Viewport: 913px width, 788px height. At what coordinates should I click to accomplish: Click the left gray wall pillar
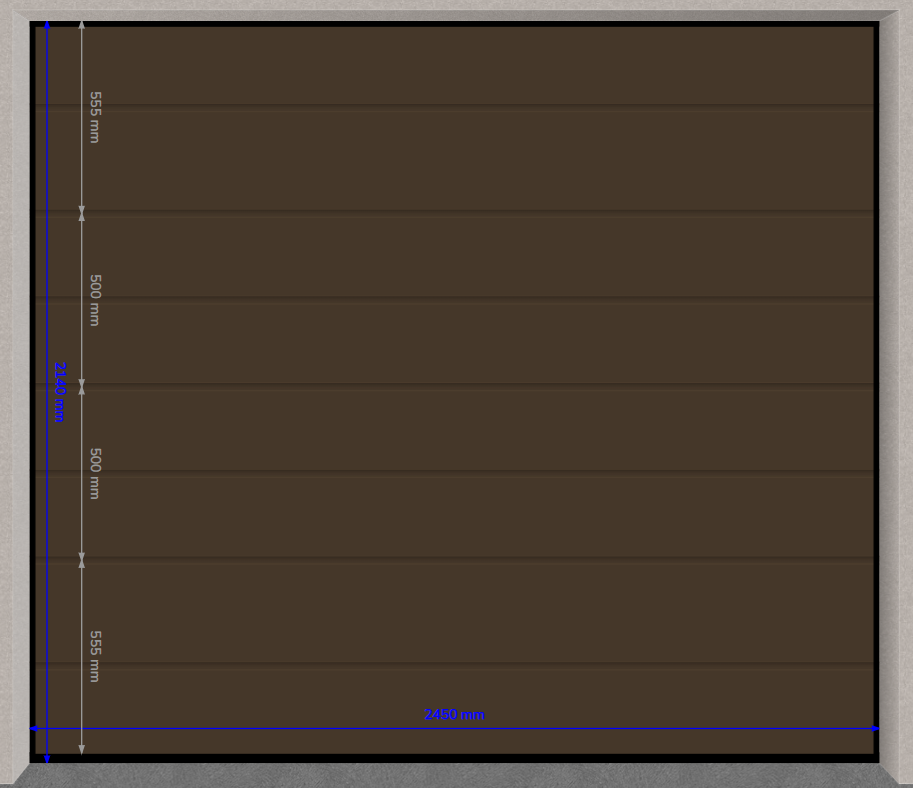(14, 400)
